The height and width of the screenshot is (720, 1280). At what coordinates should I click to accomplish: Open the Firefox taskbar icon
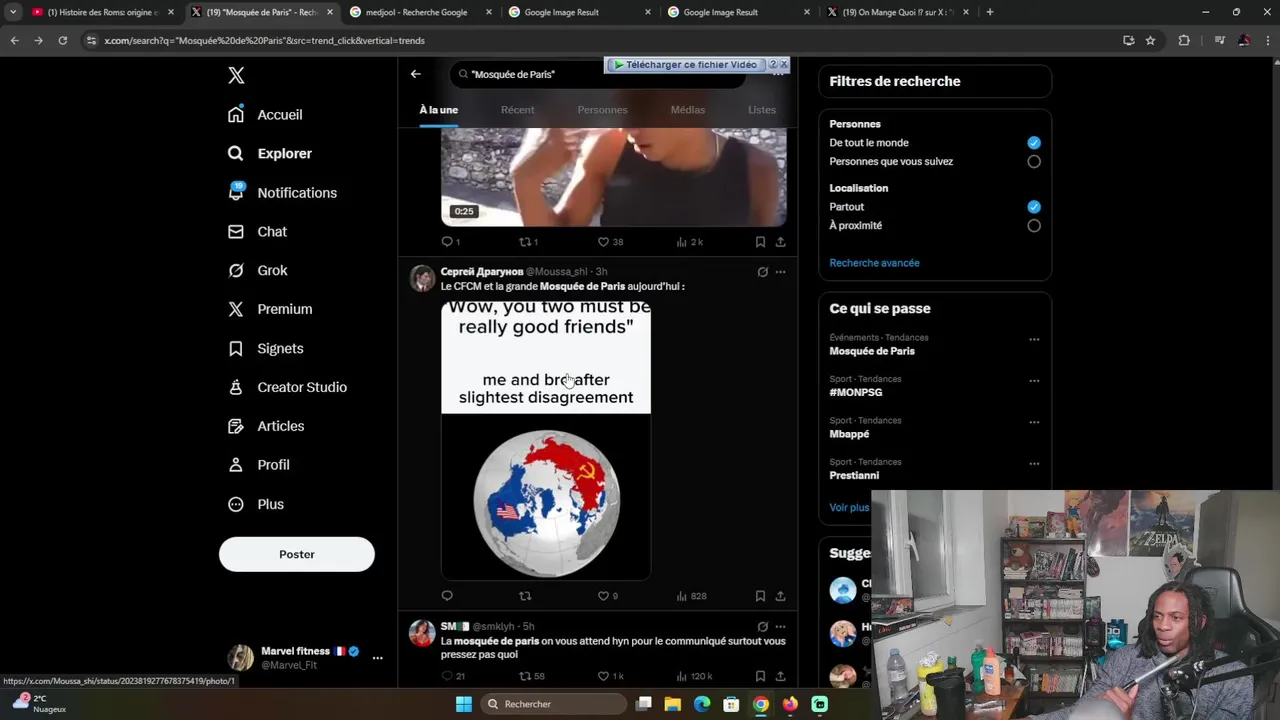click(790, 704)
